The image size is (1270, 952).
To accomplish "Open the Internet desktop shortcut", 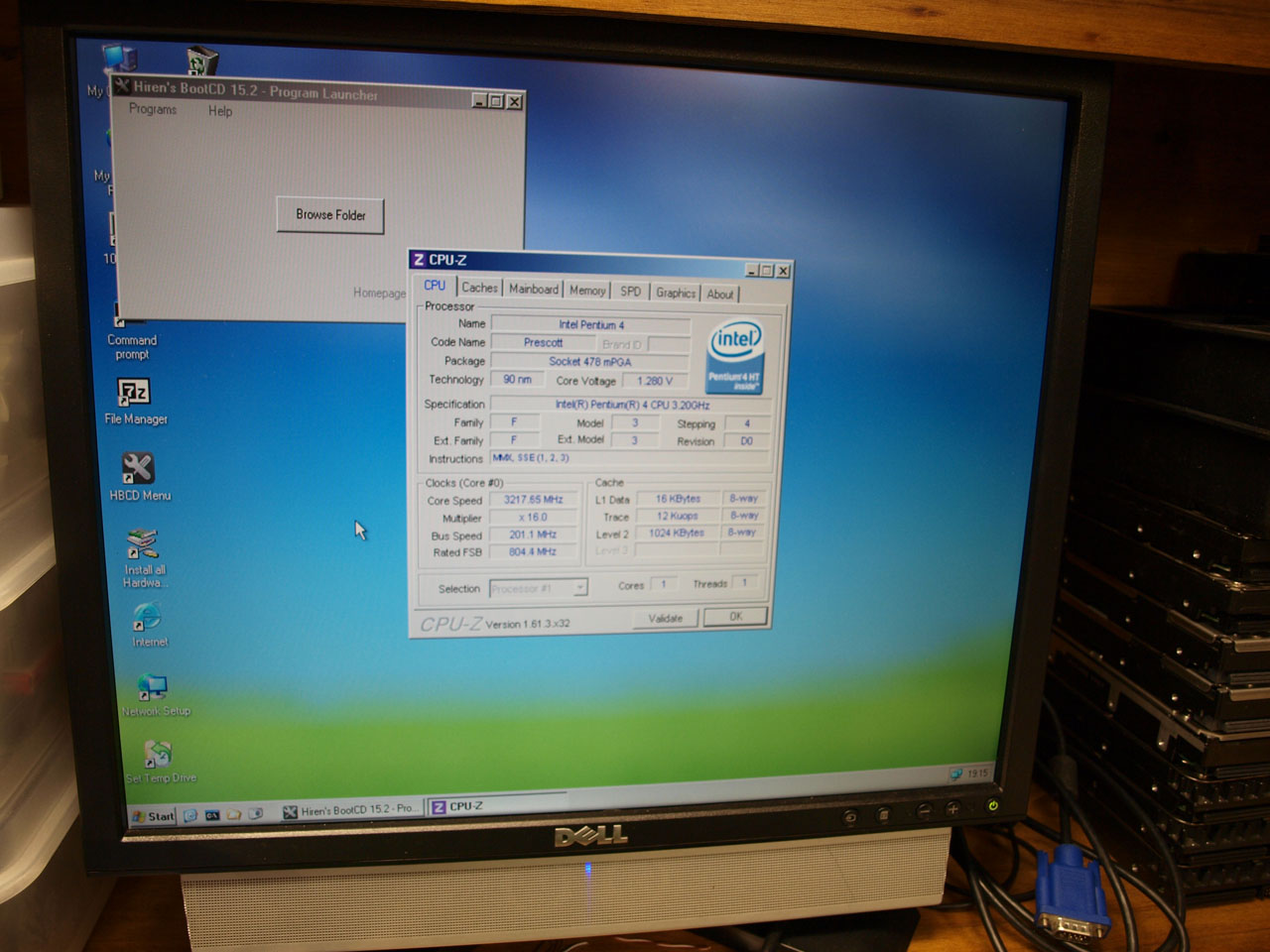I will 148,617.
